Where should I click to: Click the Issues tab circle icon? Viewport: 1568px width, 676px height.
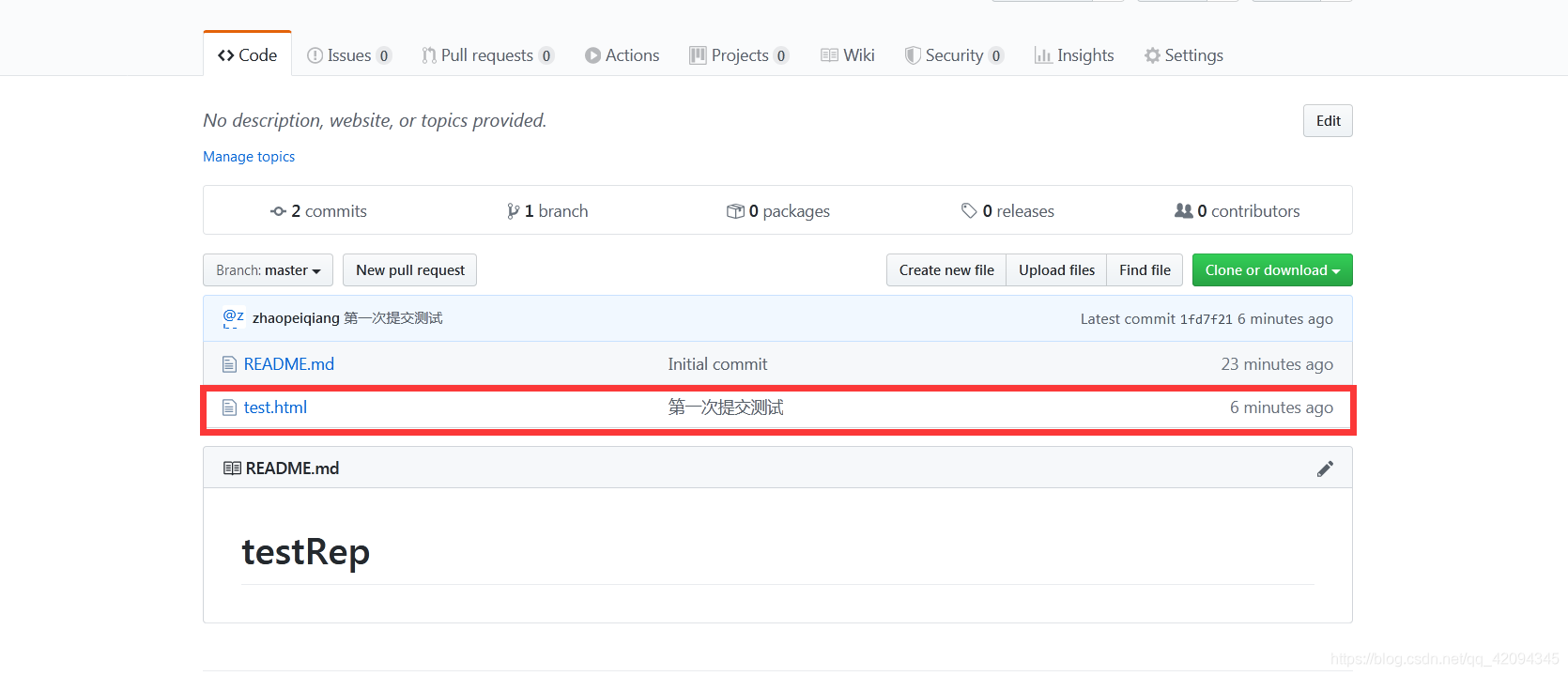point(315,55)
